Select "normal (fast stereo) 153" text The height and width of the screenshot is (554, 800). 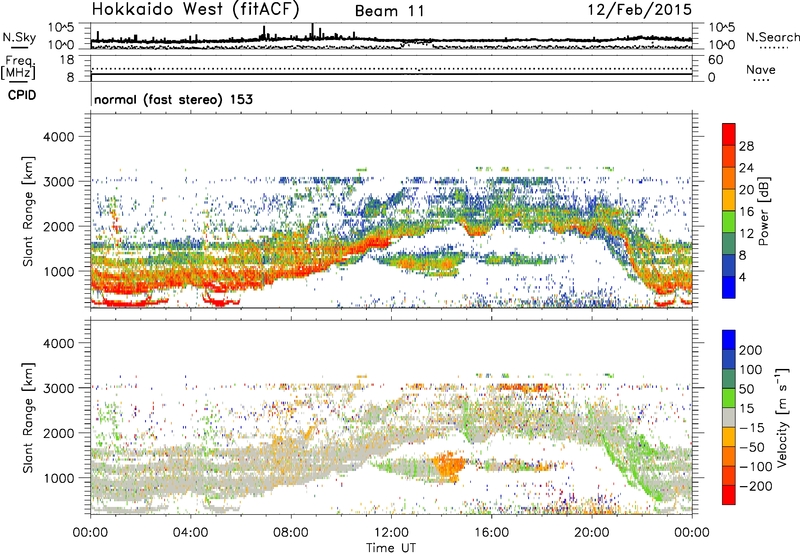point(173,99)
